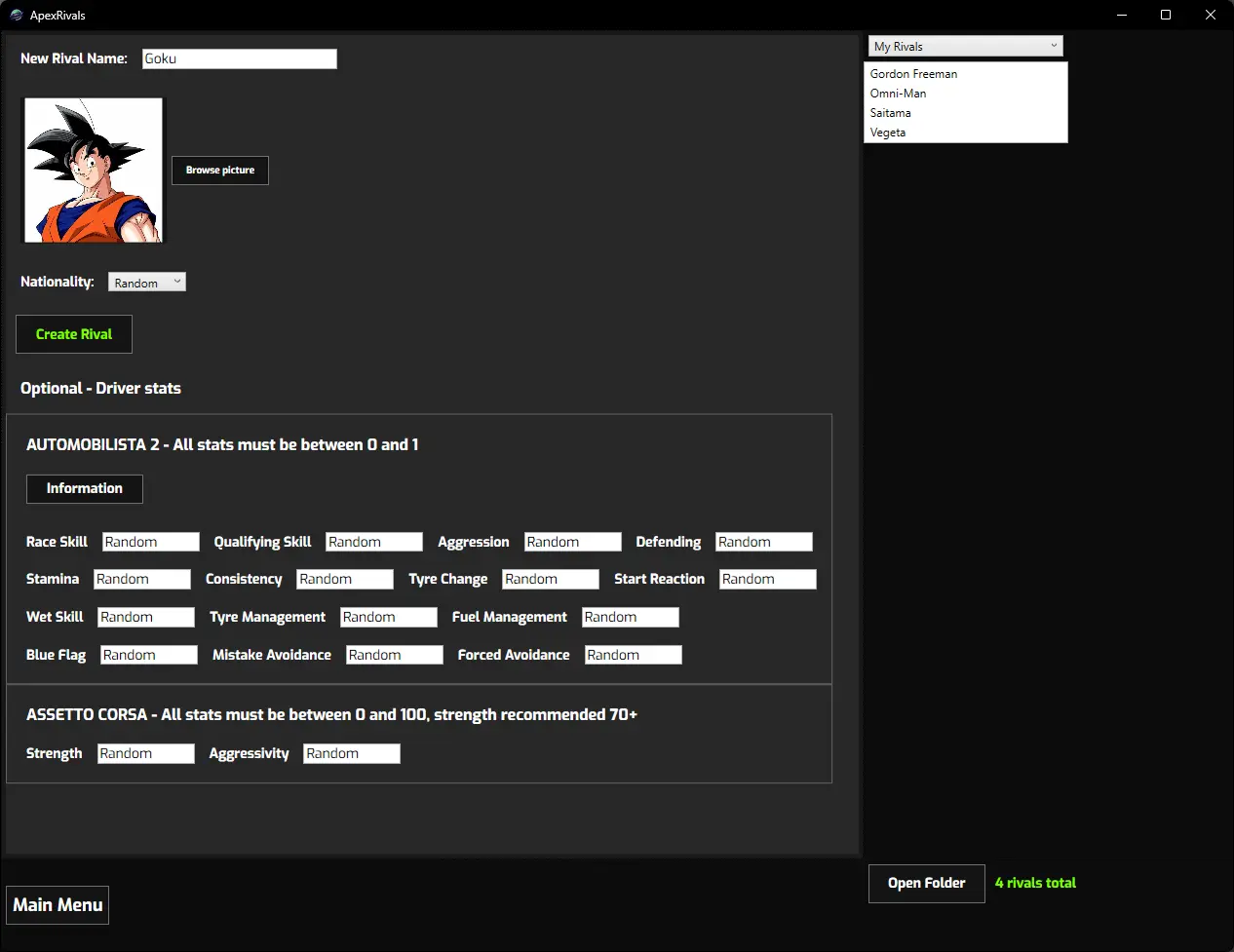Click the New Rival Name input field
The height and width of the screenshot is (952, 1234).
point(240,58)
